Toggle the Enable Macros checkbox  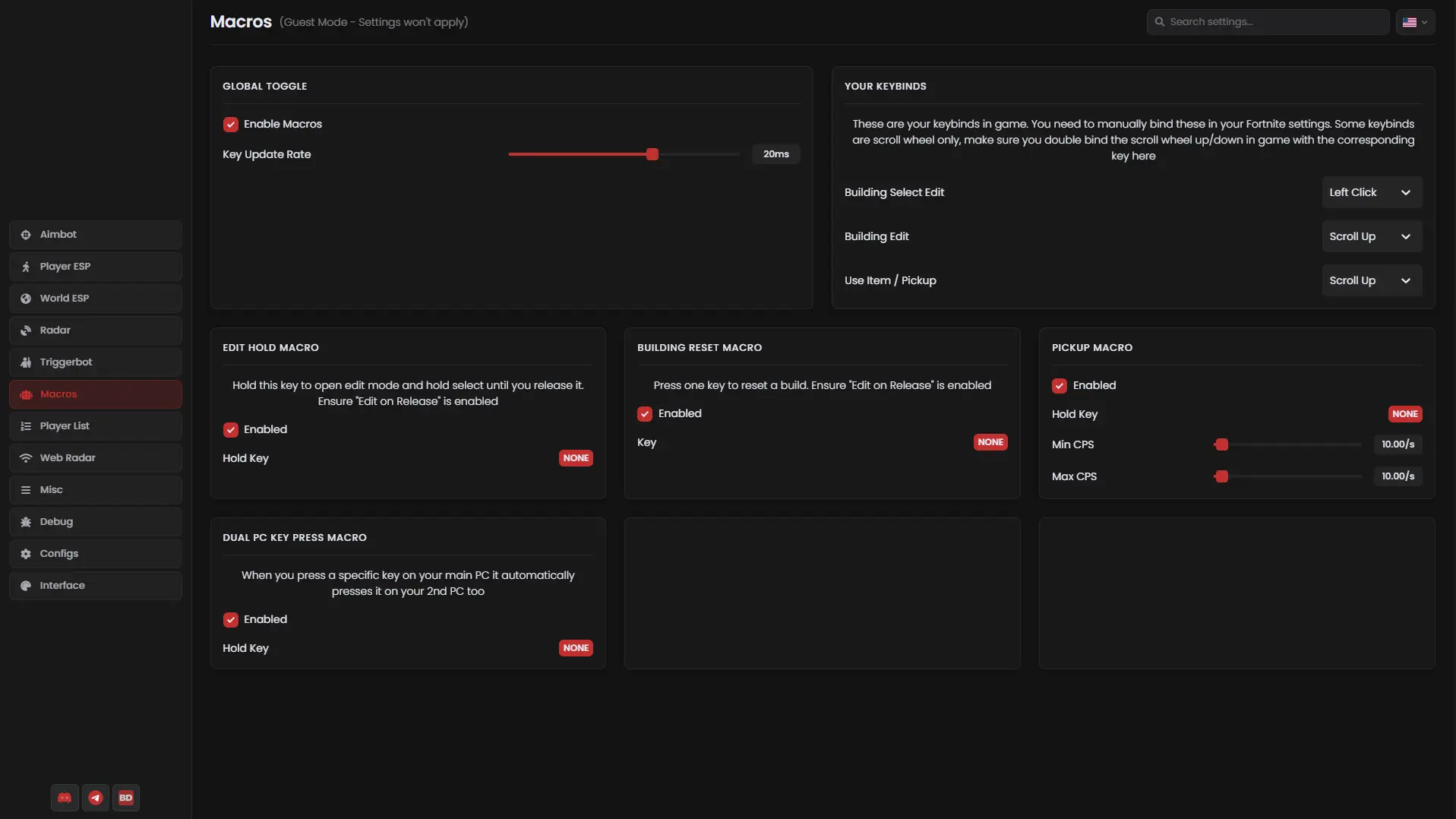click(x=231, y=125)
